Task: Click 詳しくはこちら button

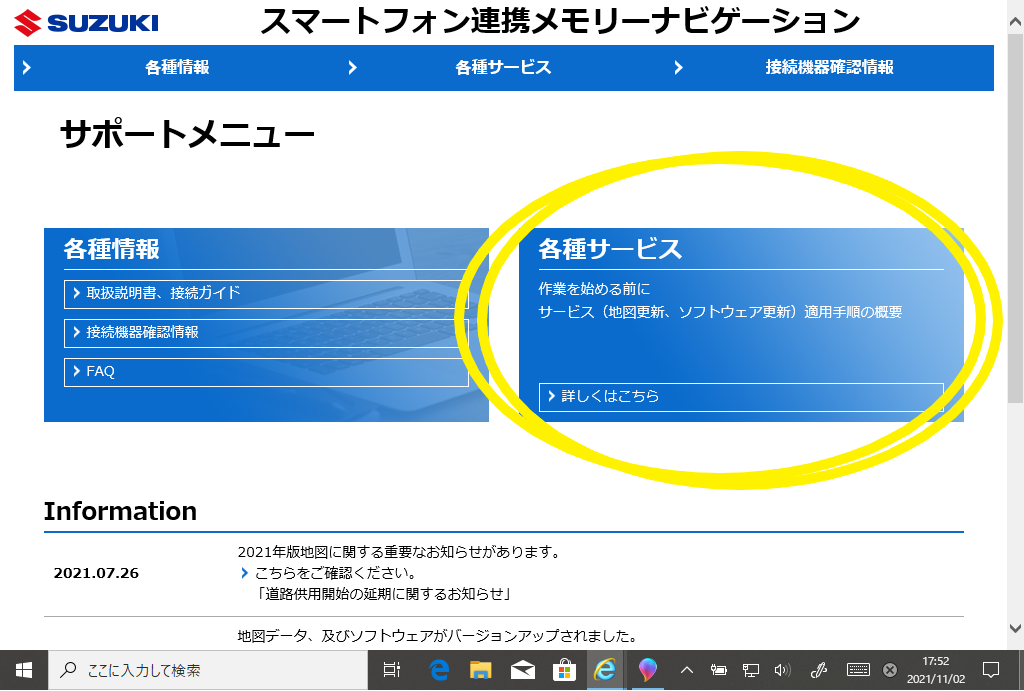Action: 741,397
